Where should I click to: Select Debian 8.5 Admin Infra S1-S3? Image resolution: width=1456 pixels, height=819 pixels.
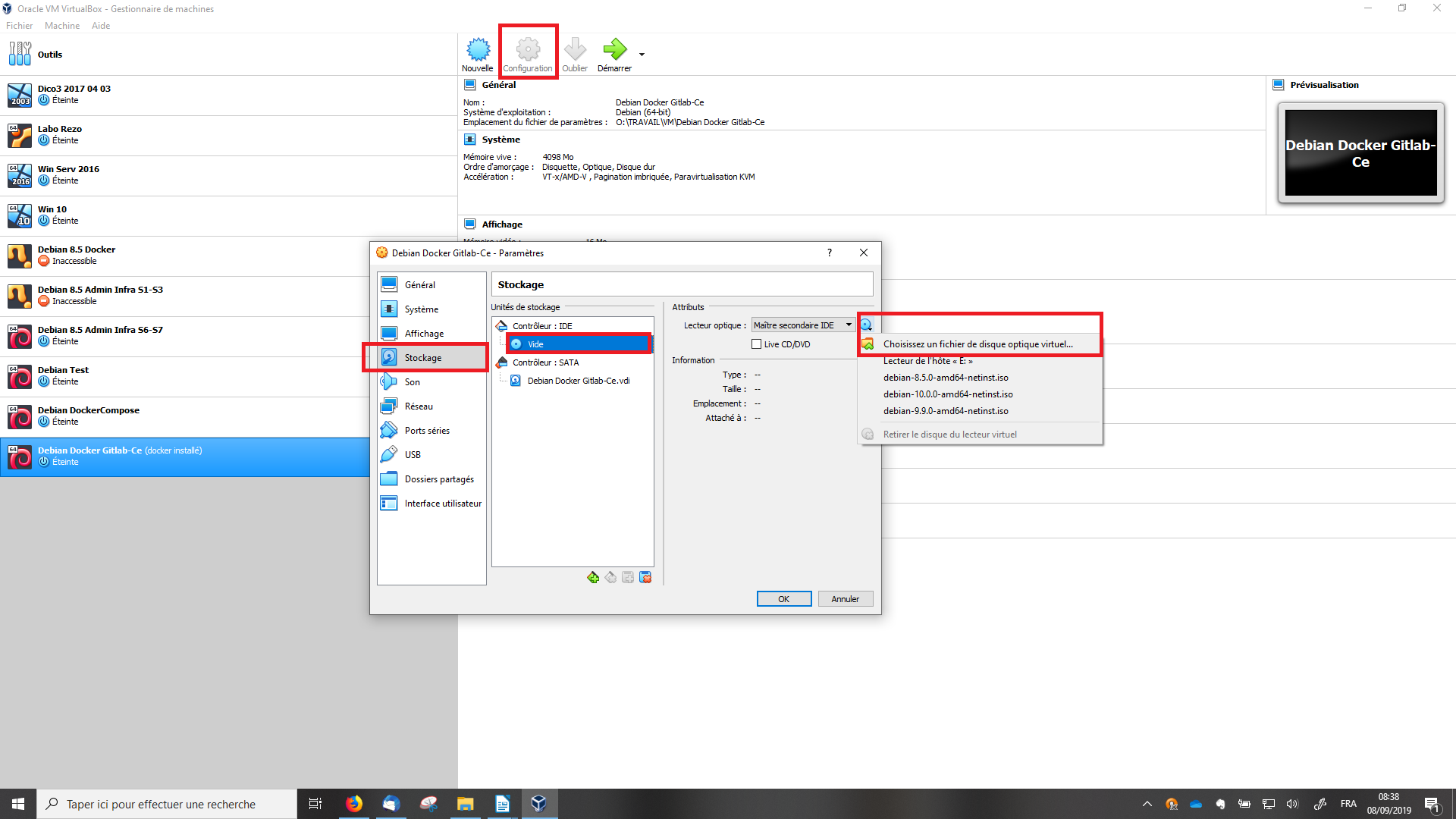185,296
